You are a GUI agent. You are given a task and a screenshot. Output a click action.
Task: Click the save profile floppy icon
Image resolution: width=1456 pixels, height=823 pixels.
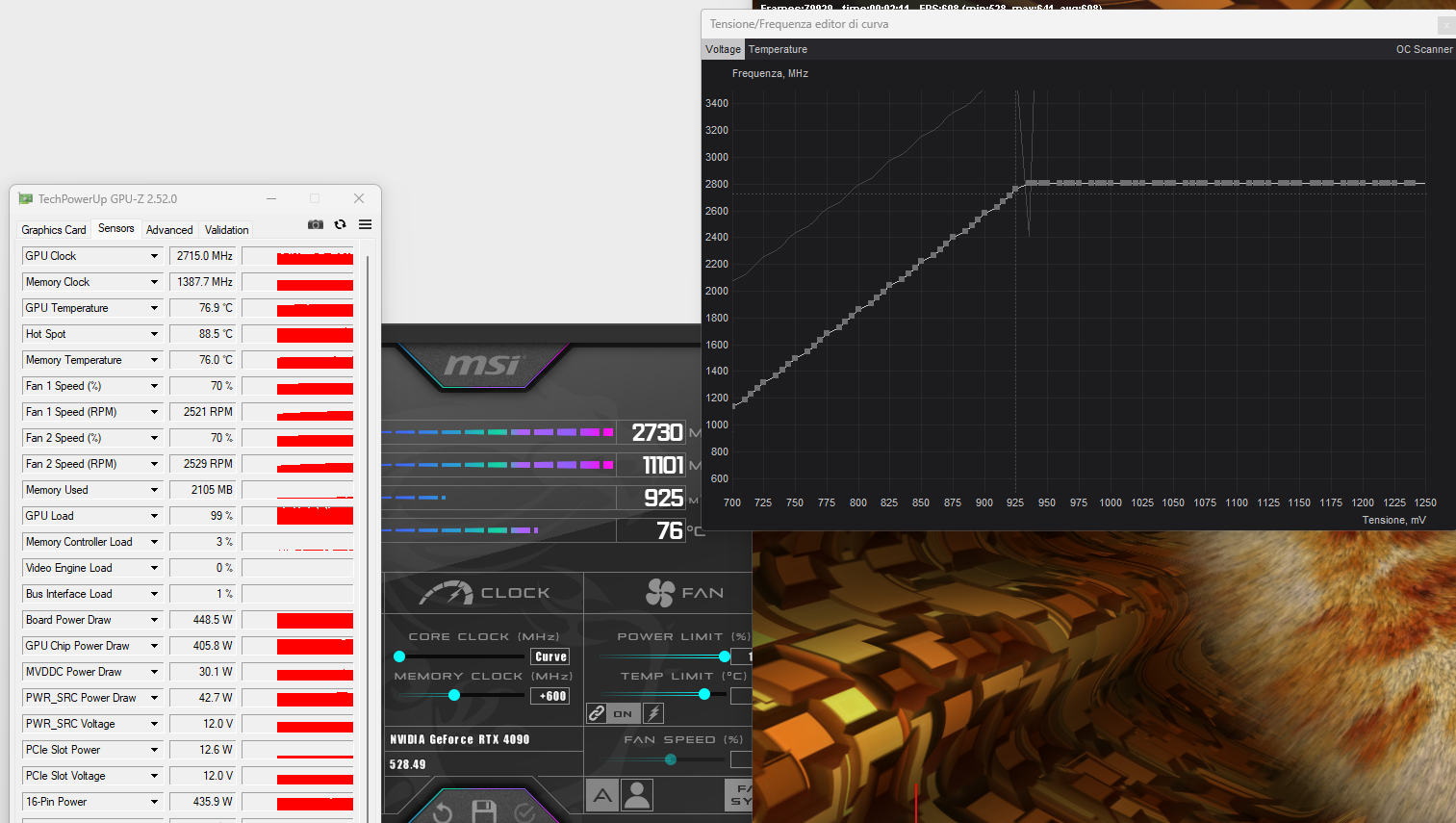click(x=483, y=812)
